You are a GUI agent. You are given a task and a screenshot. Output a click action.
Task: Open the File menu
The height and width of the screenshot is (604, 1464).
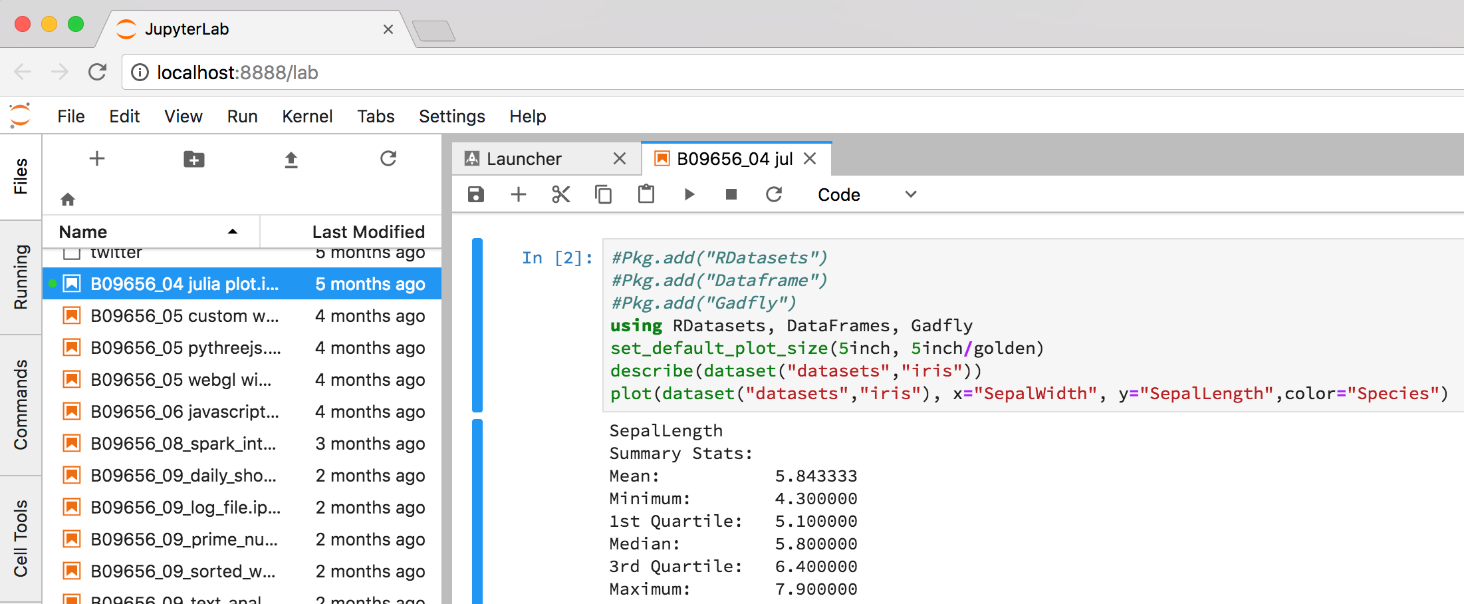(x=71, y=116)
